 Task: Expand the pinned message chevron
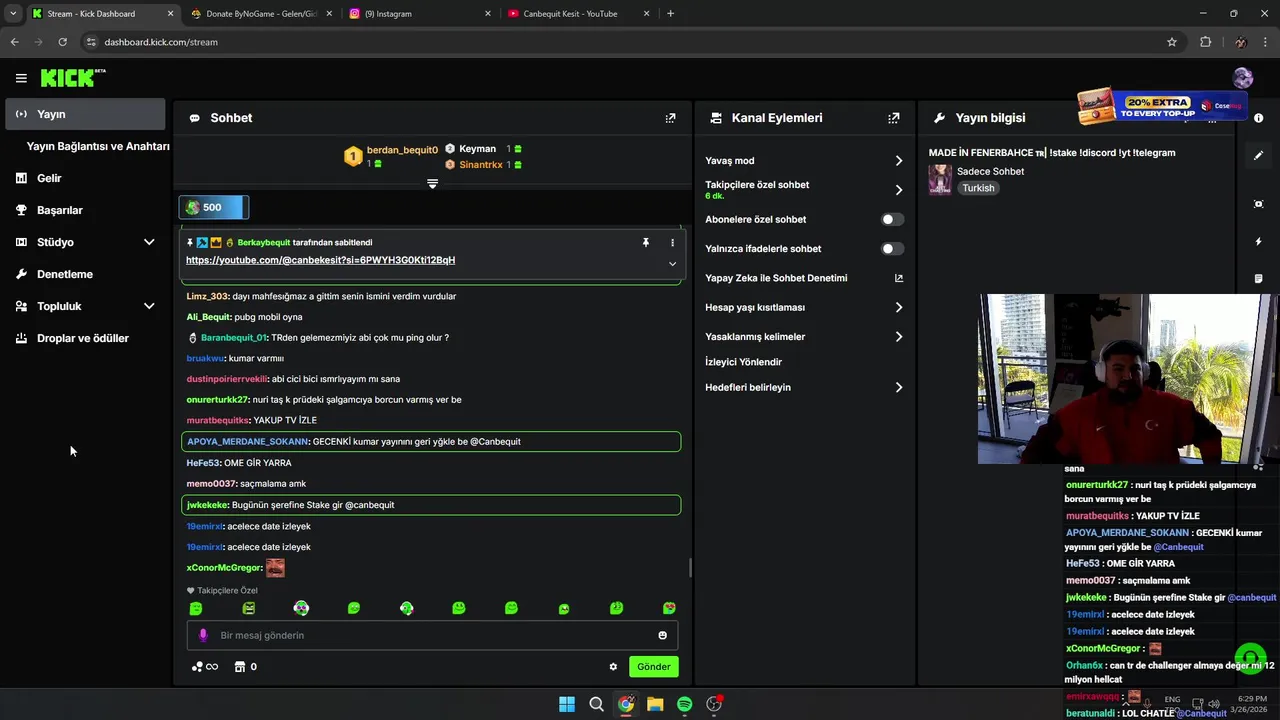pyautogui.click(x=672, y=264)
